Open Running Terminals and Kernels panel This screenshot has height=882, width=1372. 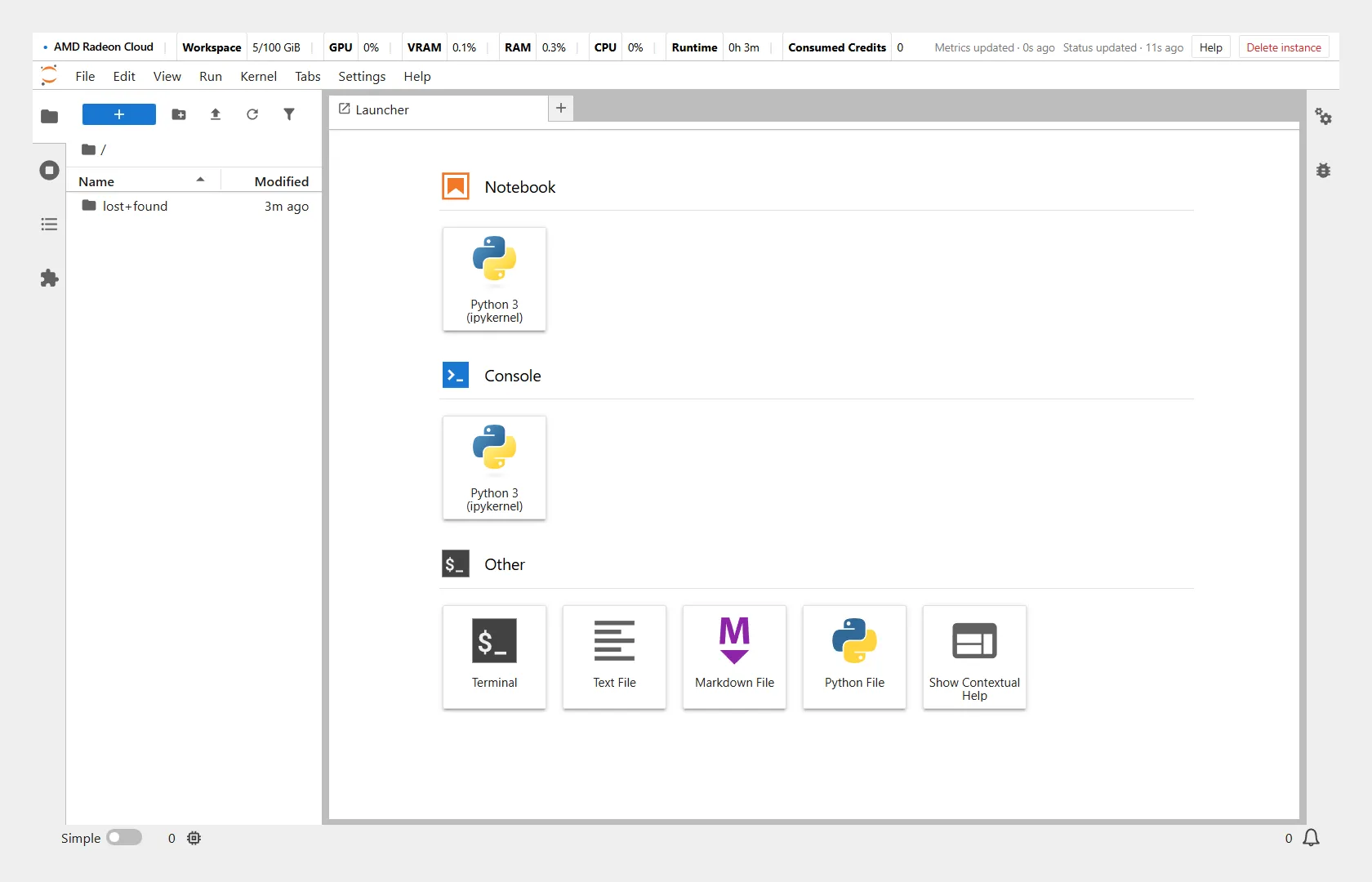pyautogui.click(x=49, y=170)
